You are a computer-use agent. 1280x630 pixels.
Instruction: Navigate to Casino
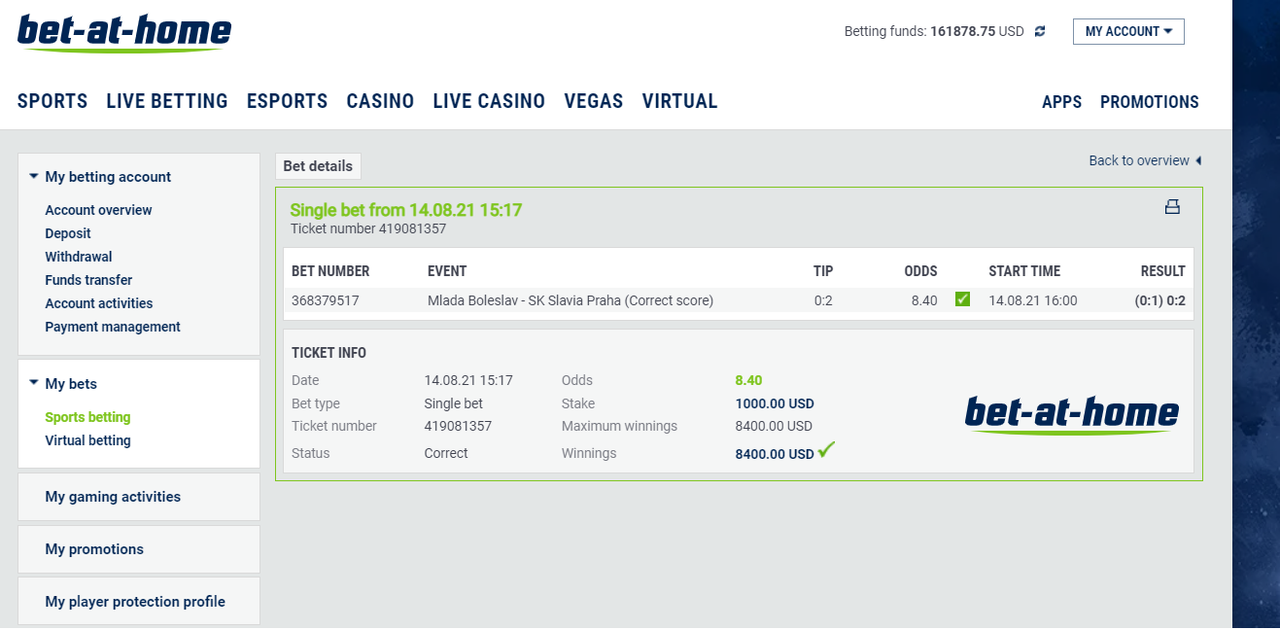coord(380,101)
